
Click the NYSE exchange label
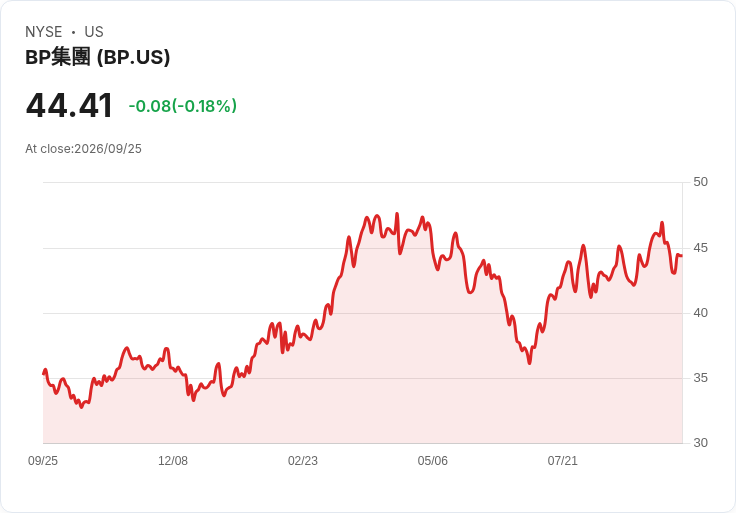coord(44,32)
